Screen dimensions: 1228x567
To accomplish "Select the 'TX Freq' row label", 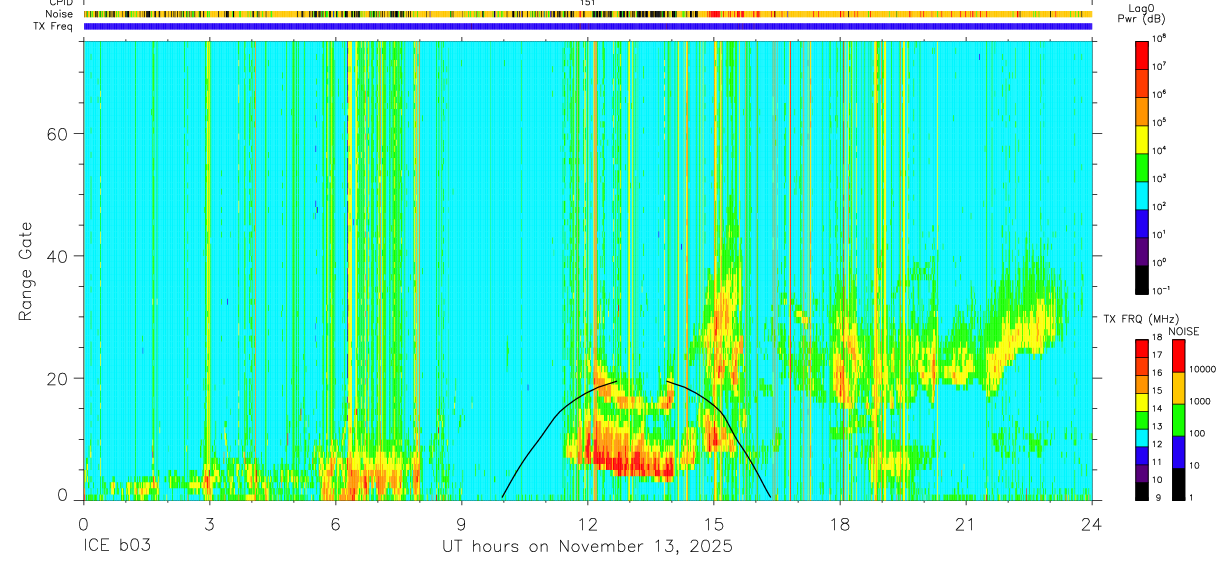I will pos(55,26).
